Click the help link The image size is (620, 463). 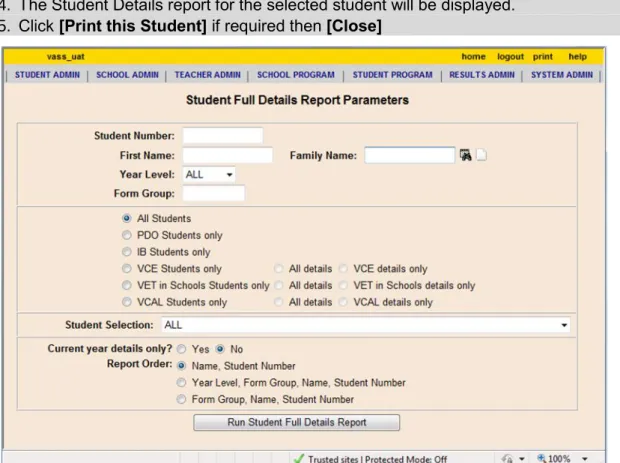[578, 57]
